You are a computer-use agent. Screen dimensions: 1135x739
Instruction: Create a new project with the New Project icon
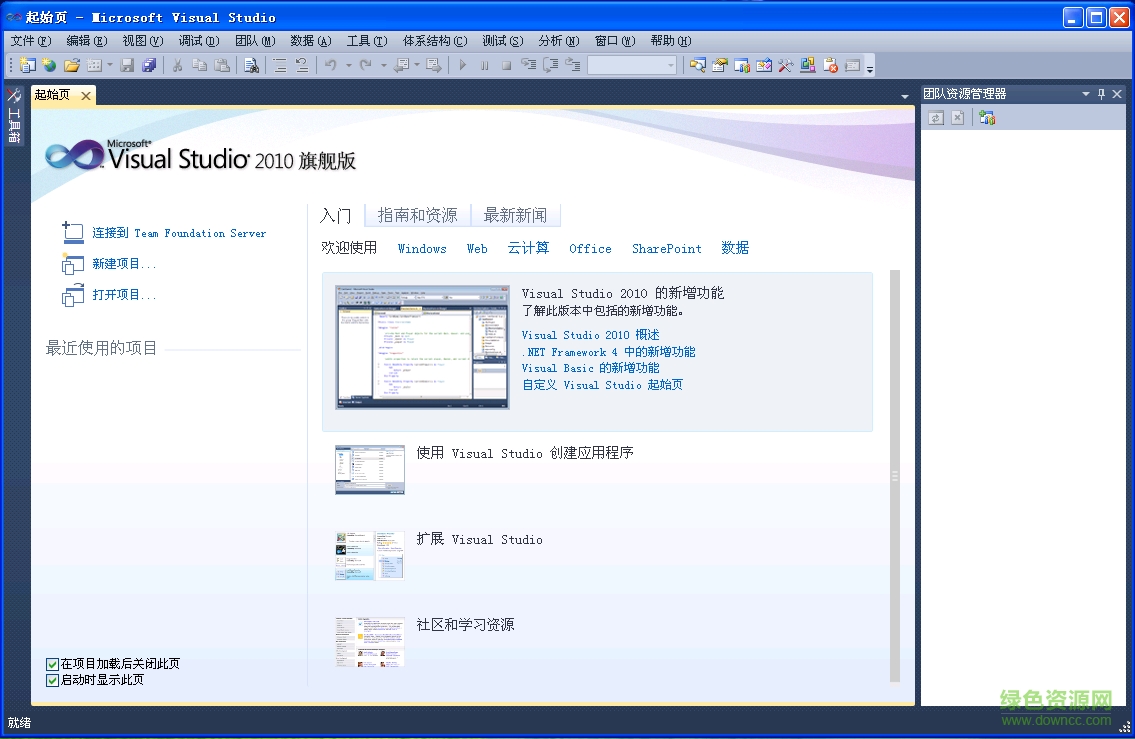(27, 65)
